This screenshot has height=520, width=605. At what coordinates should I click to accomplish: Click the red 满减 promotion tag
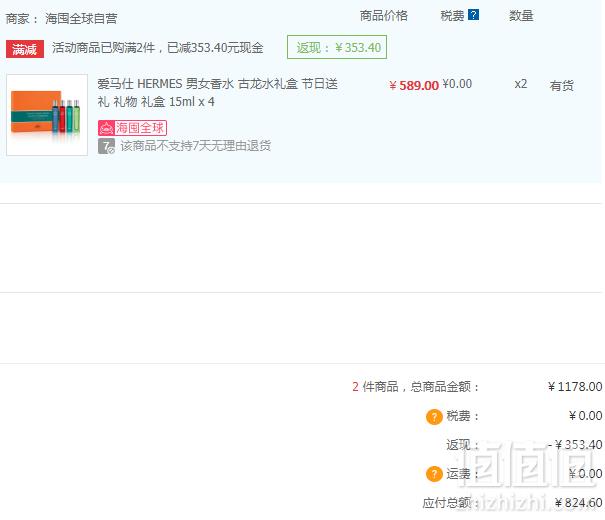click(x=25, y=49)
